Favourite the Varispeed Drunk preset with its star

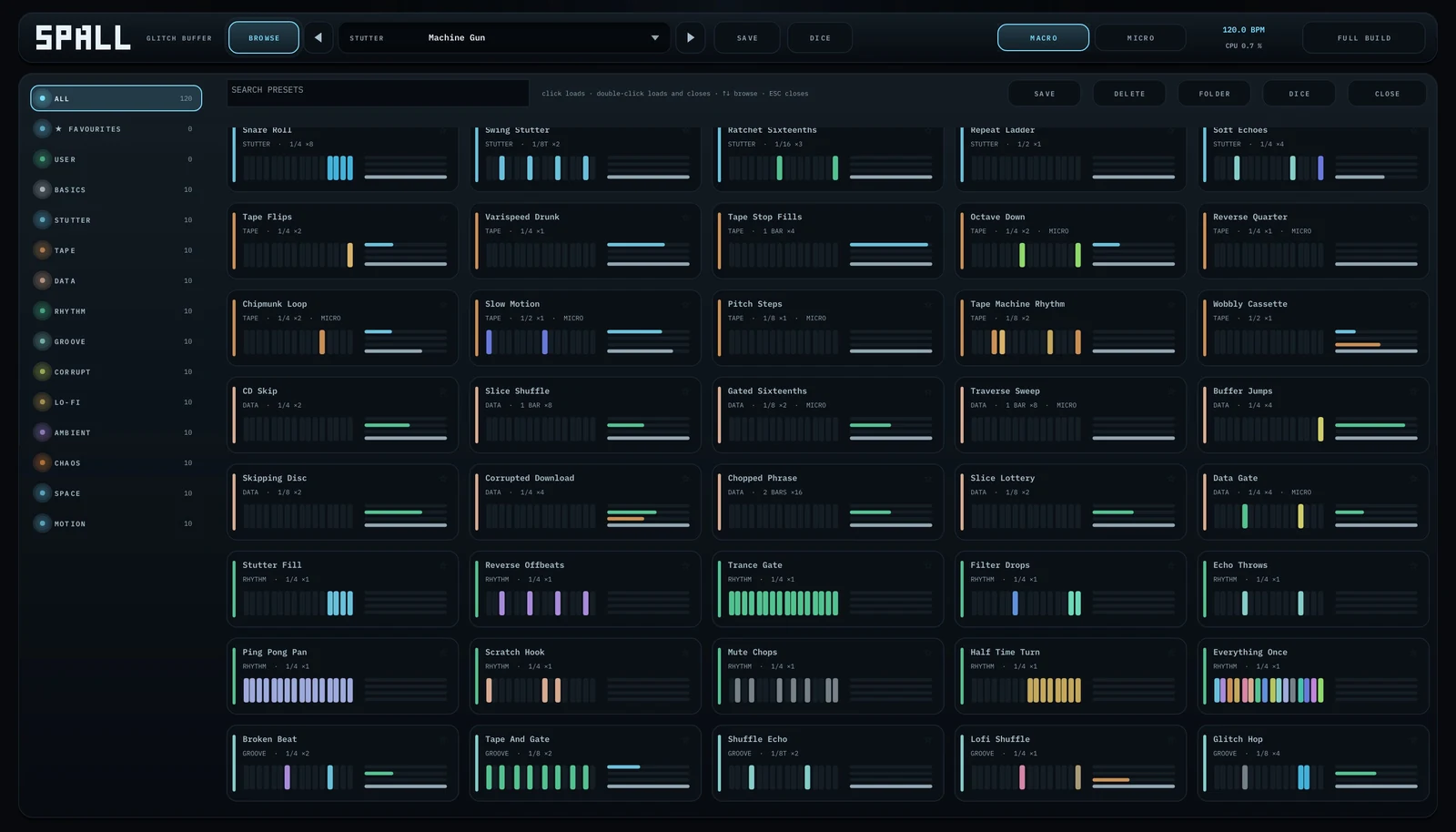(x=687, y=218)
